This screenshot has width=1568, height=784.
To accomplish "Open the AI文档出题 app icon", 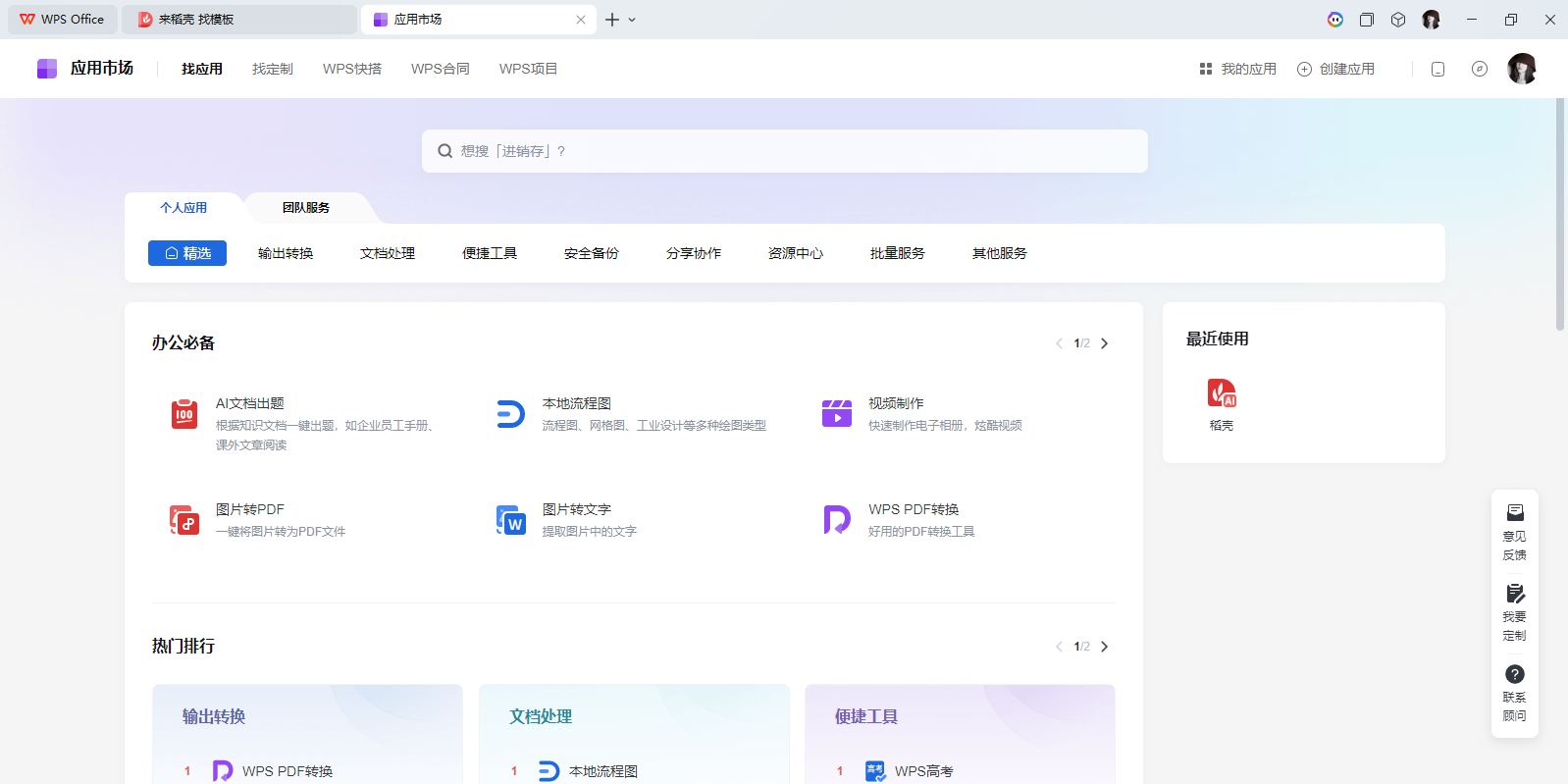I will click(x=184, y=414).
